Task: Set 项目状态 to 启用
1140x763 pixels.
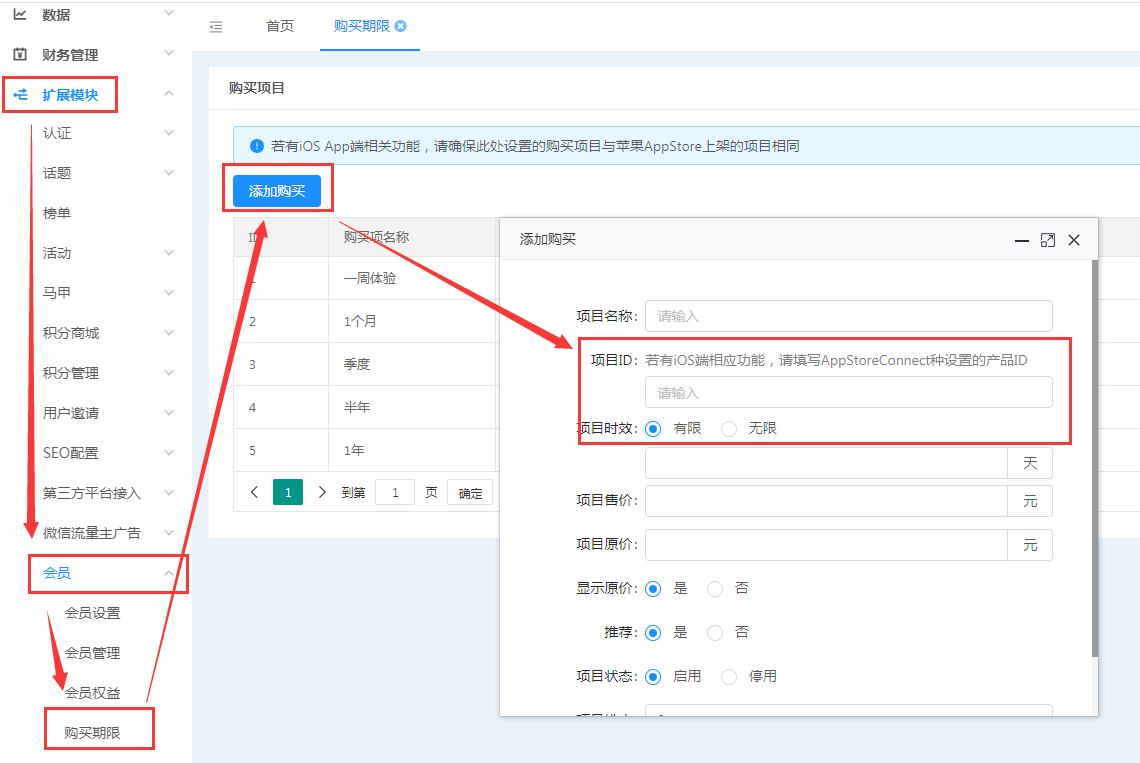Action: [654, 677]
